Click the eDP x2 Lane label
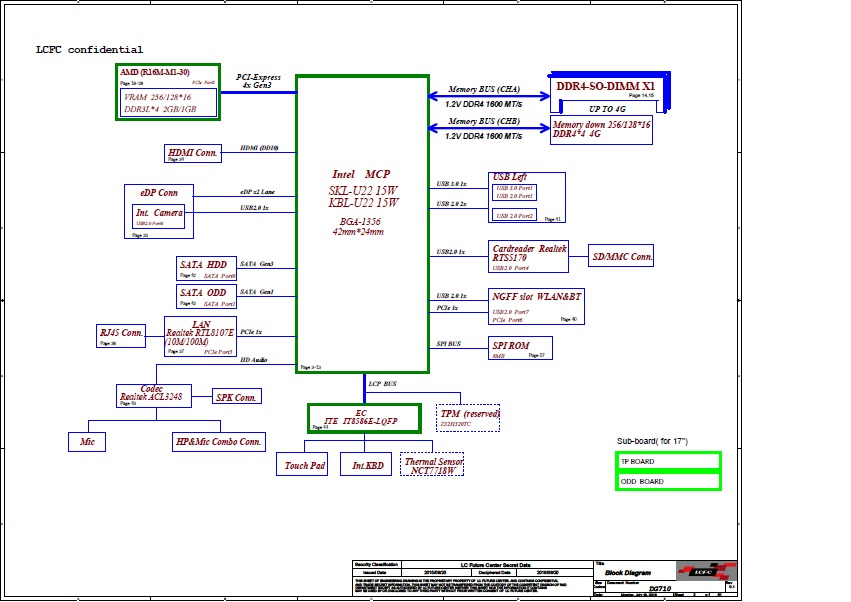Viewport: 851px width, 602px height. pyautogui.click(x=257, y=192)
